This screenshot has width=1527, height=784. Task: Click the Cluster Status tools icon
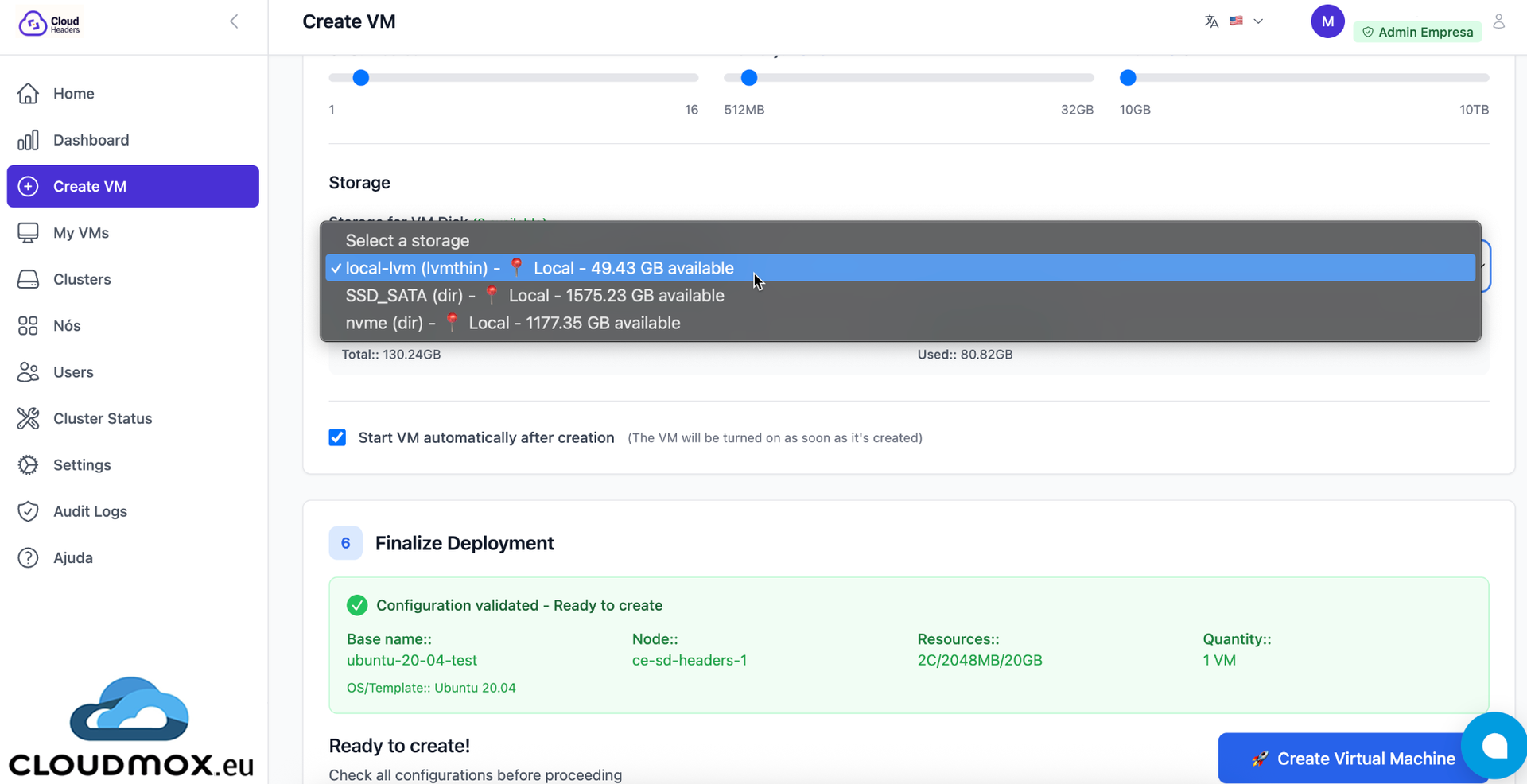28,418
